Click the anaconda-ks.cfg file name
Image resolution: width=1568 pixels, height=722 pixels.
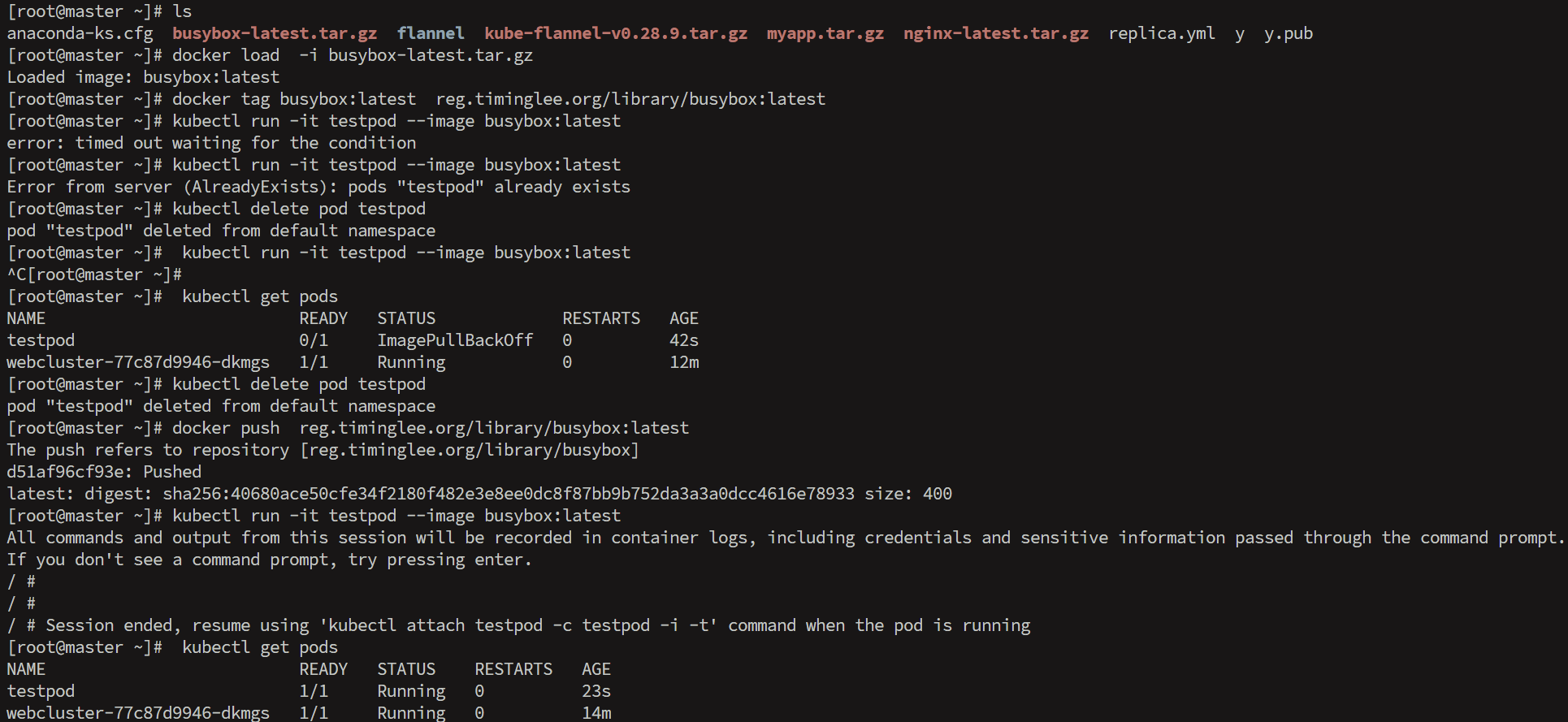[80, 33]
